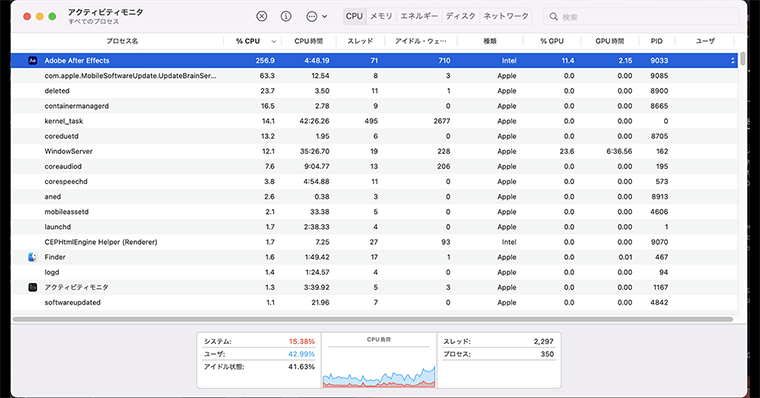Click the magnifier icon in search field
This screenshot has height=398, width=760.
point(554,17)
